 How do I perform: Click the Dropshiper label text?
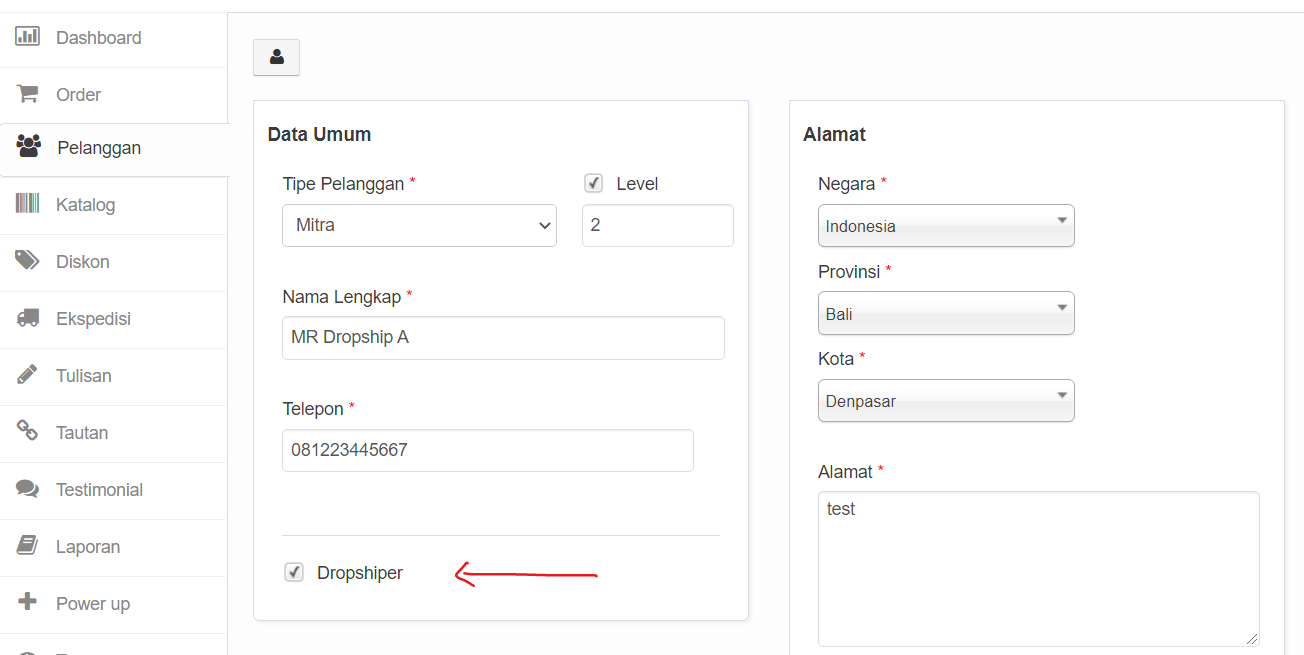(x=360, y=573)
